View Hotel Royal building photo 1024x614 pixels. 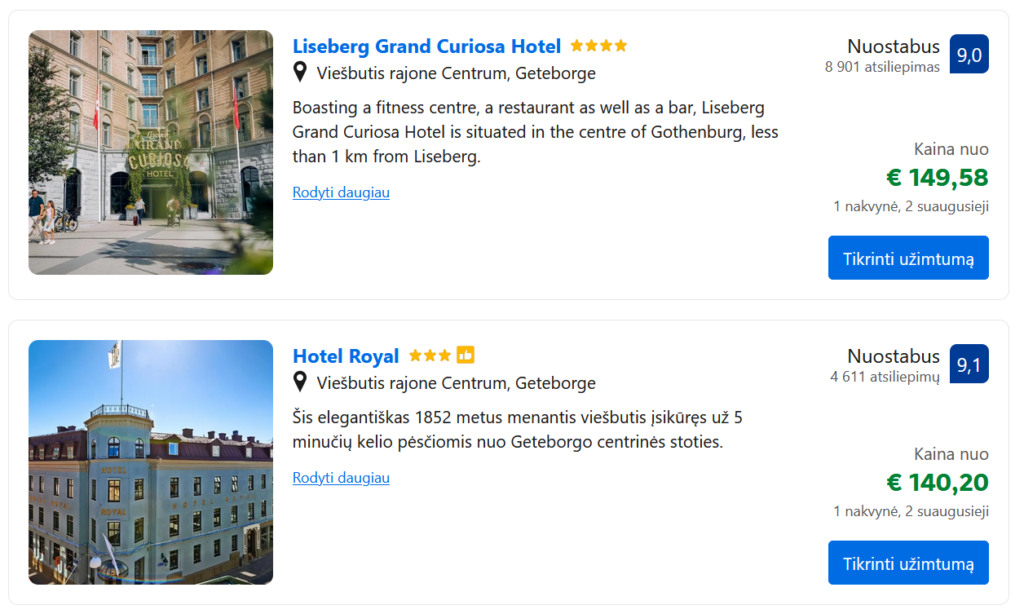point(151,462)
